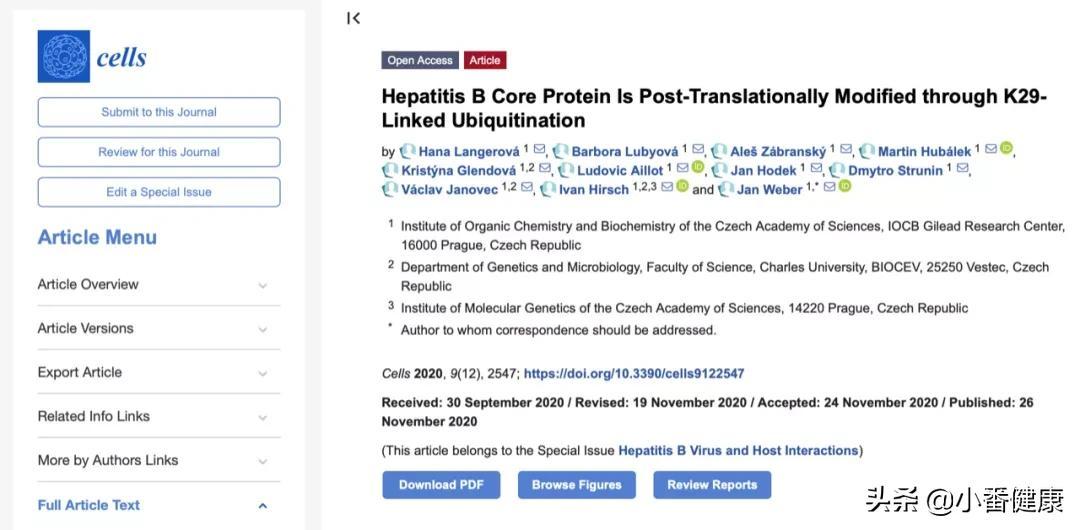Collapse sidebar using the arrow-bar icon
The image size is (1080, 530).
click(353, 19)
